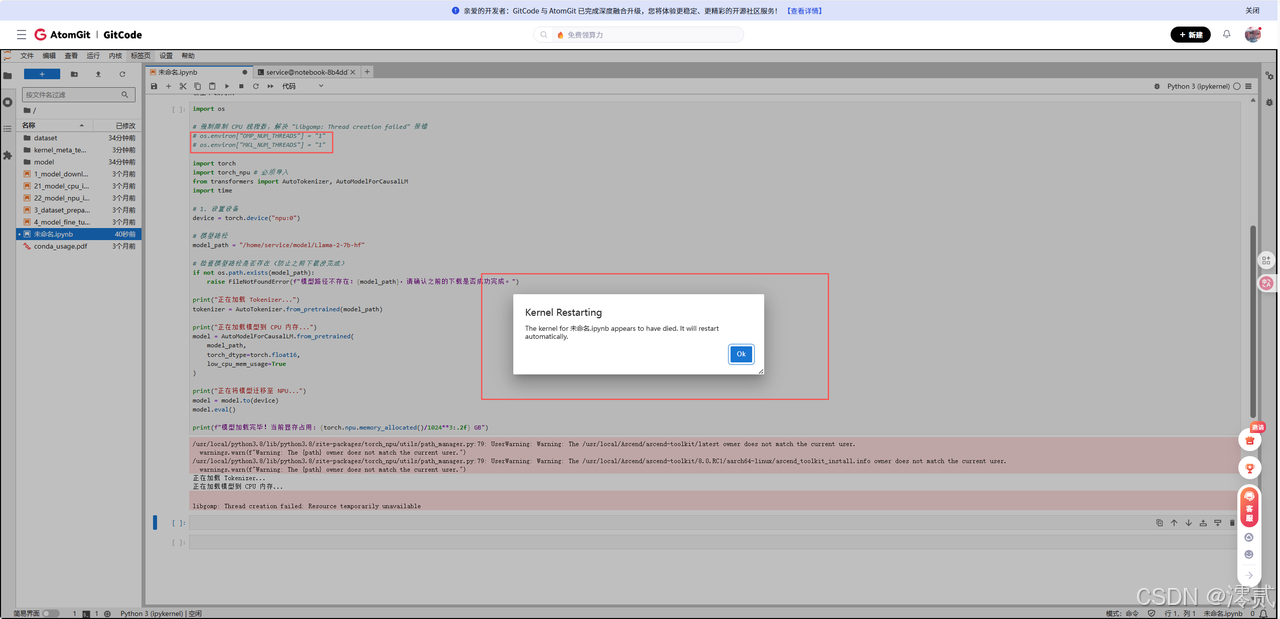Dismiss the banner with 关闭
Image resolution: width=1280 pixels, height=619 pixels.
[x=1252, y=10]
